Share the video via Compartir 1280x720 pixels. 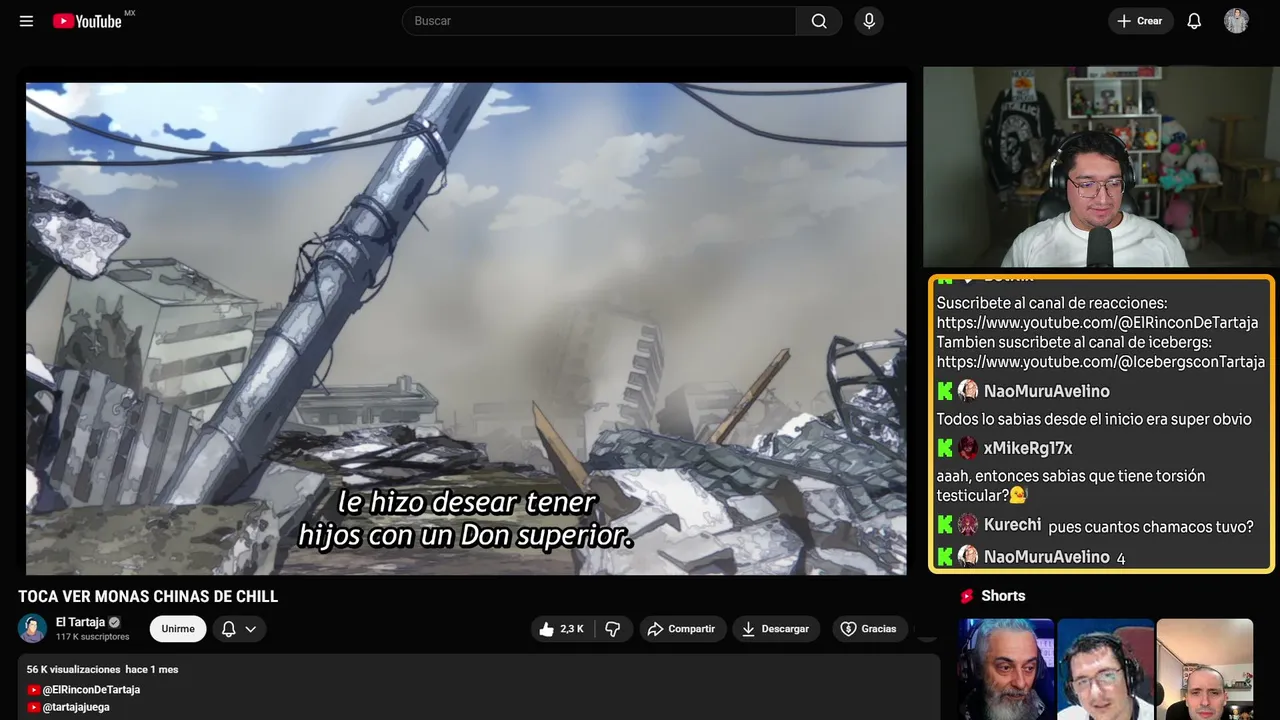[x=683, y=629]
